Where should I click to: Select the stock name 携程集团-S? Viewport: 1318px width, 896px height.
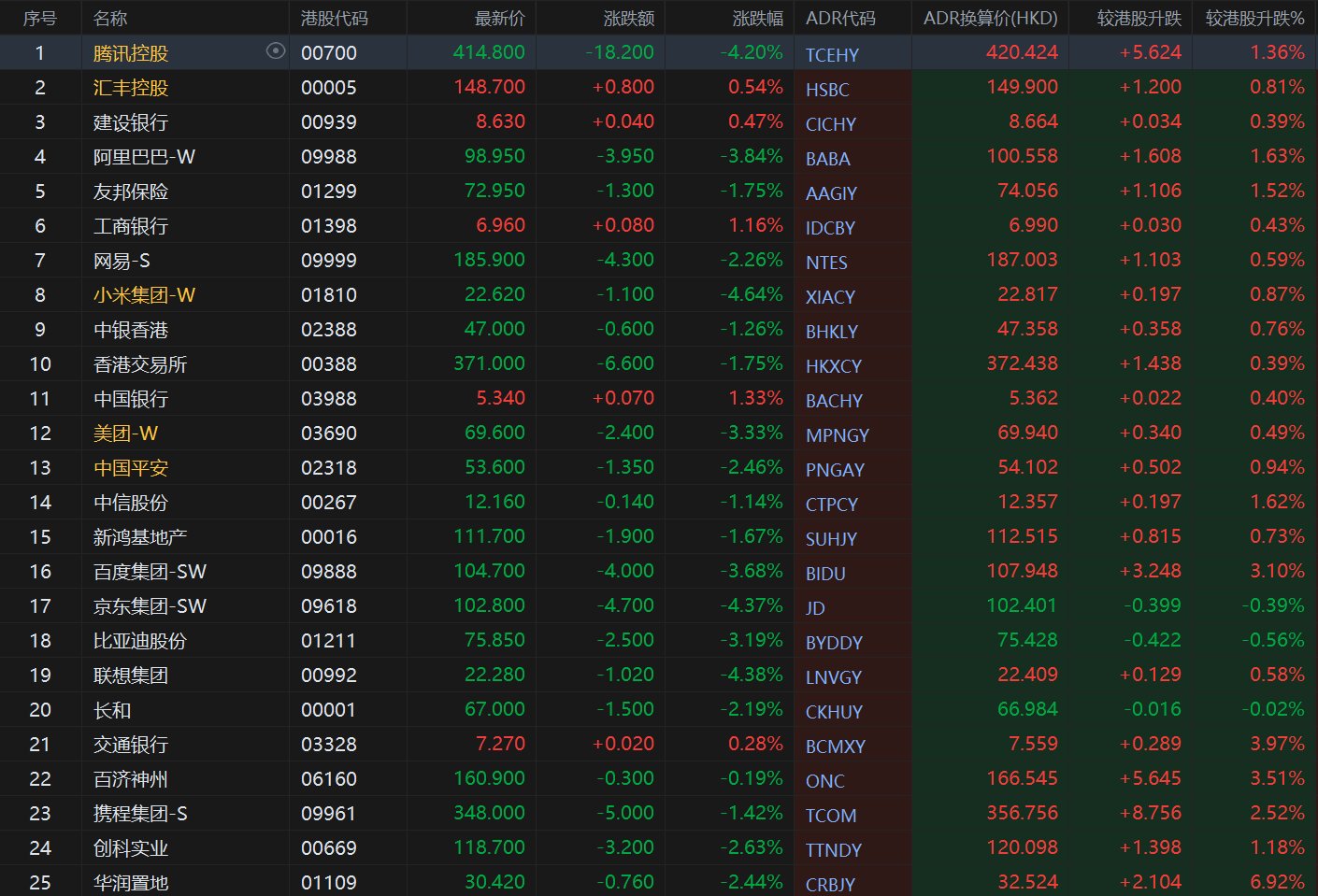coord(140,814)
